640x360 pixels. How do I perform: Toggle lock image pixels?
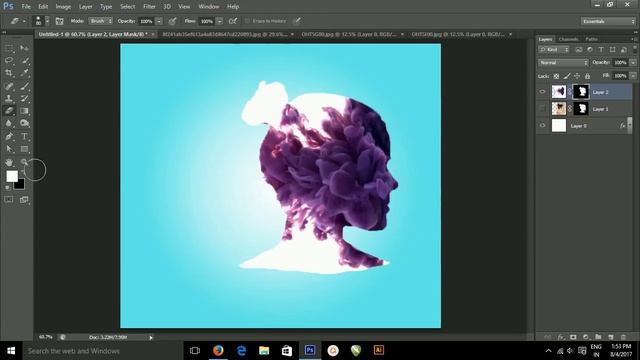tap(567, 76)
